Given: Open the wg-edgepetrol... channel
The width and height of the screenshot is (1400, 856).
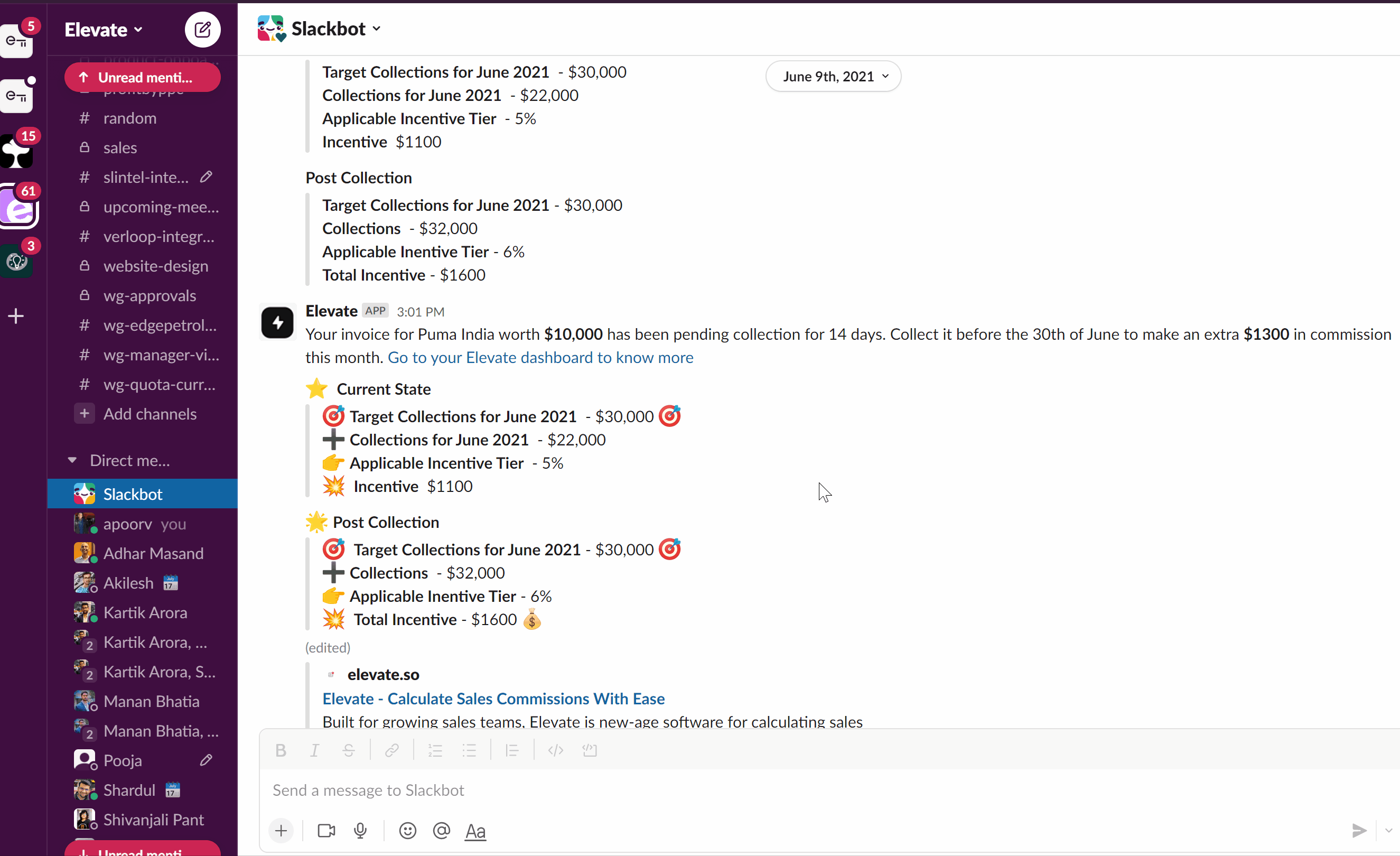Looking at the screenshot, I should pyautogui.click(x=143, y=325).
